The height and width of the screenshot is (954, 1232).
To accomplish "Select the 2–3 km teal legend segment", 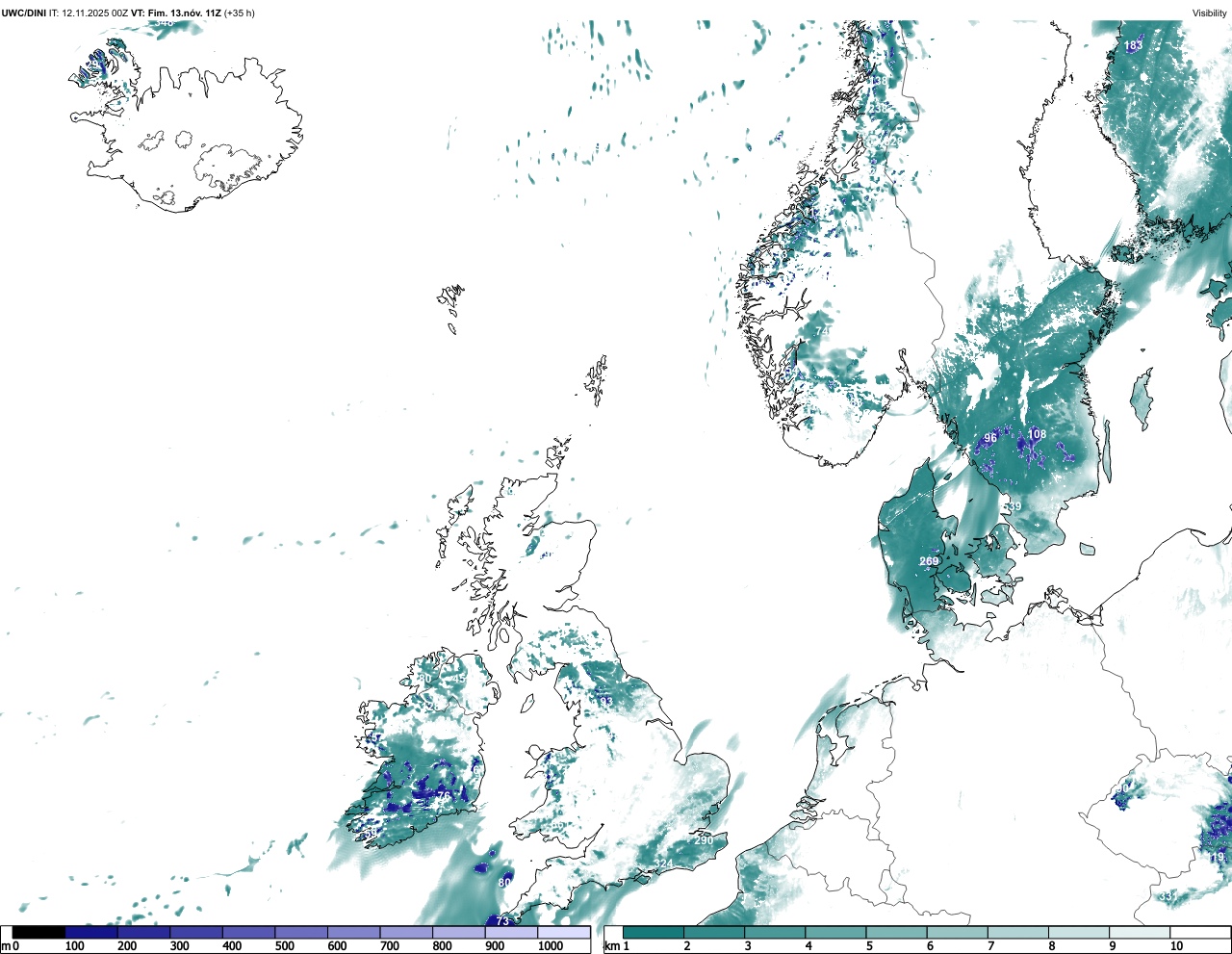I will tap(714, 933).
